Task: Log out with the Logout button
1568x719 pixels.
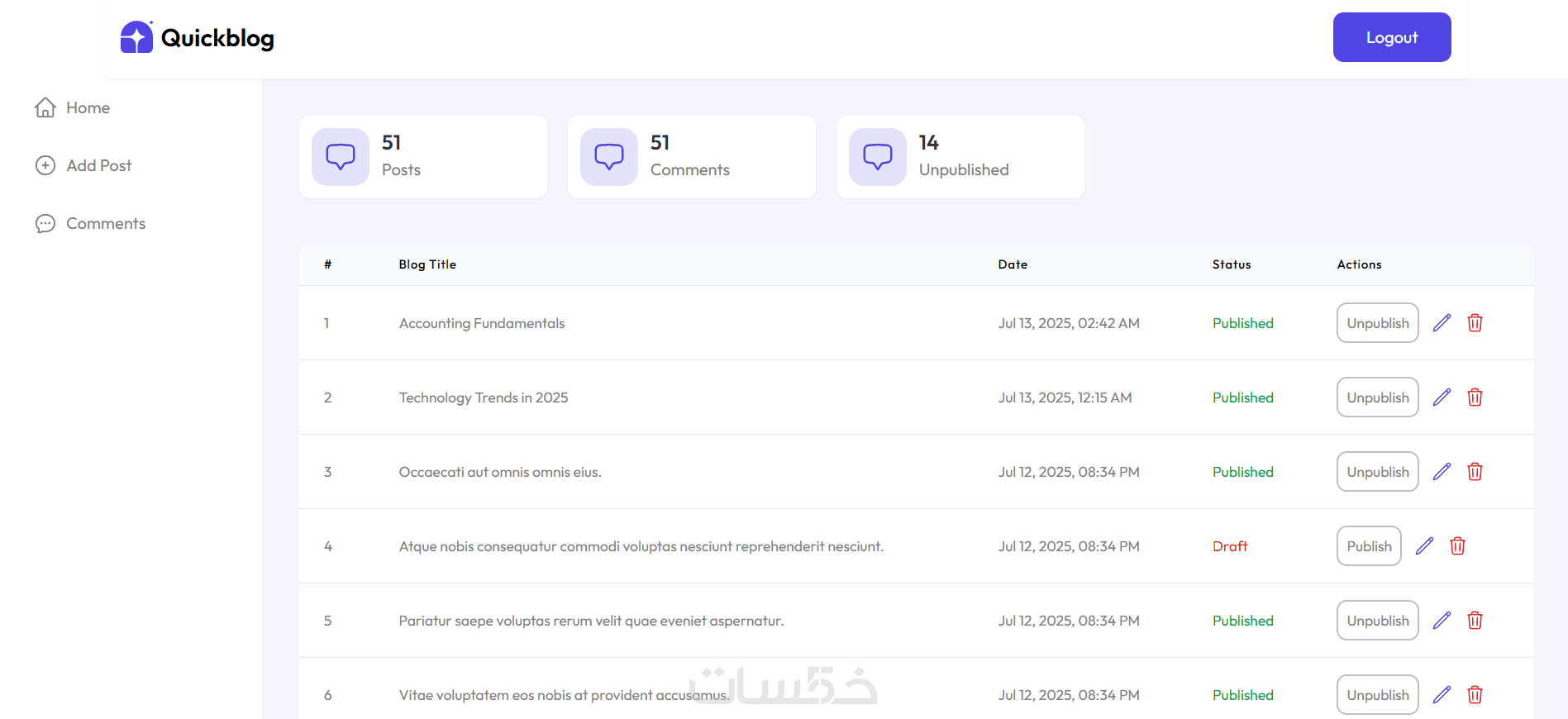Action: [x=1392, y=37]
